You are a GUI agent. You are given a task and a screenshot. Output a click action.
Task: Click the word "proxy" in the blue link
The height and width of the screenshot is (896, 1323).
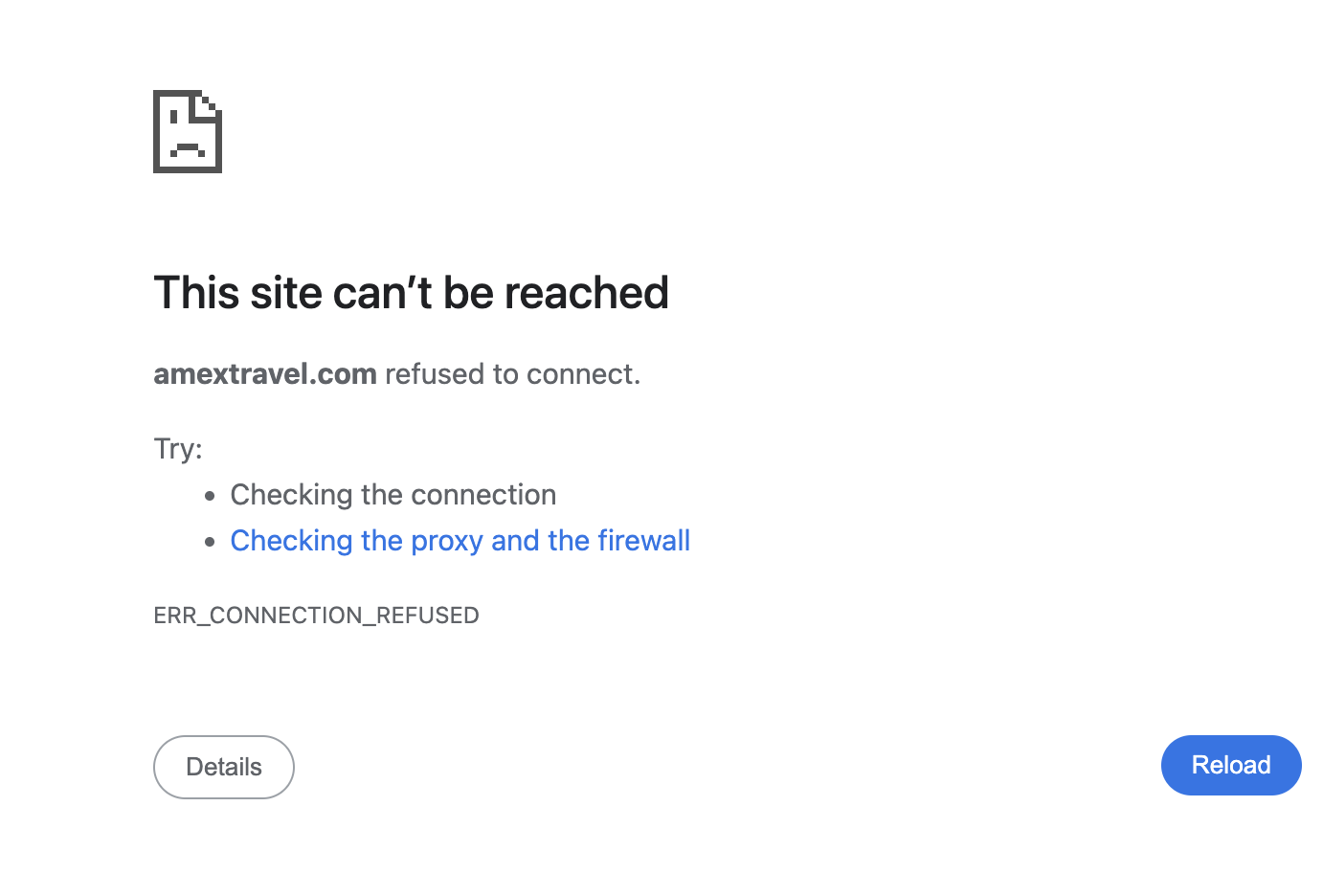point(447,541)
